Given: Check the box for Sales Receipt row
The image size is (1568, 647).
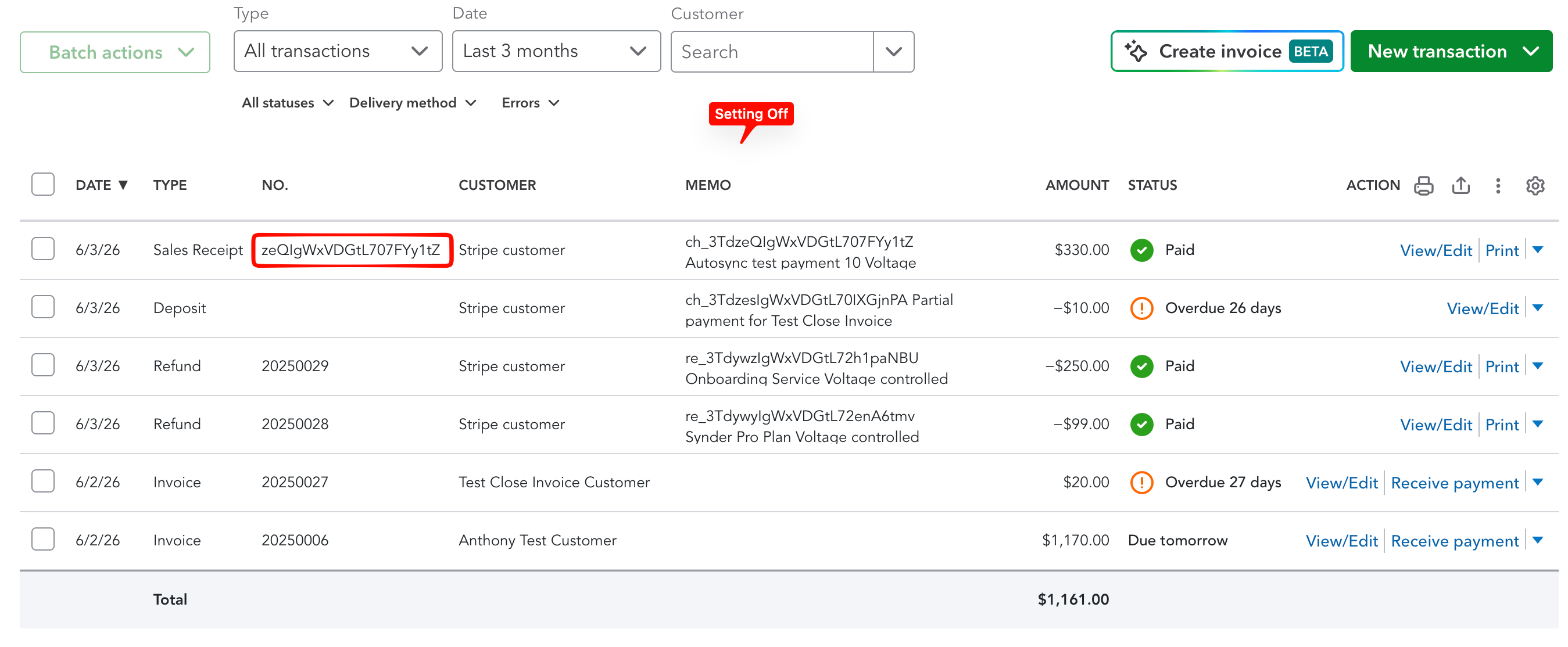Looking at the screenshot, I should point(42,249).
